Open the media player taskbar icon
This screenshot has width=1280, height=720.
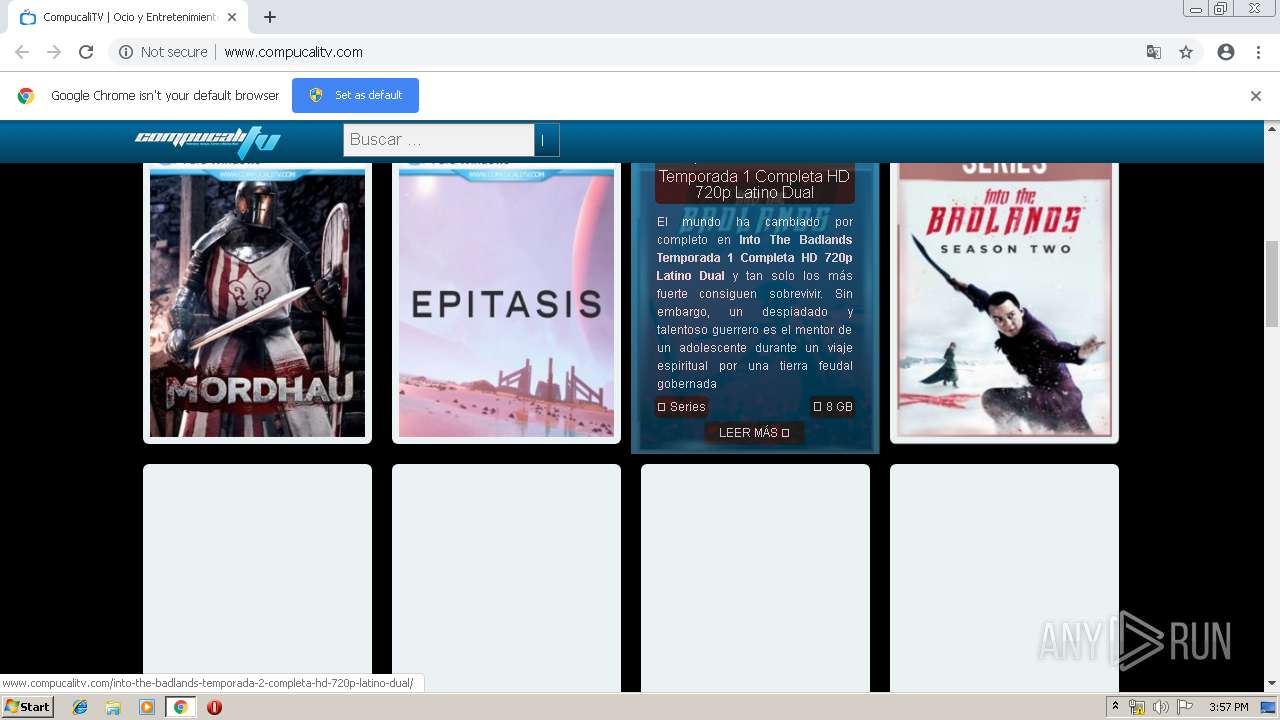pyautogui.click(x=147, y=707)
